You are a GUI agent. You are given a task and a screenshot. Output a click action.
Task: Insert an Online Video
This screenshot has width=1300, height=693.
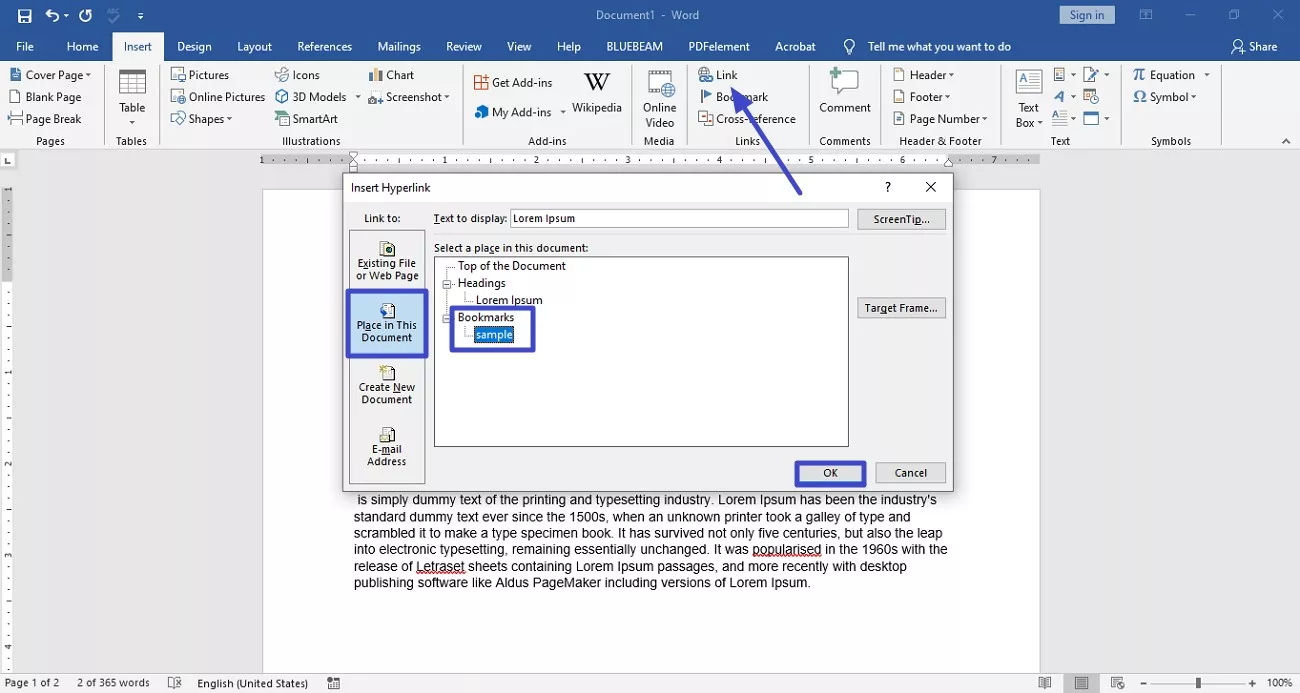click(659, 97)
